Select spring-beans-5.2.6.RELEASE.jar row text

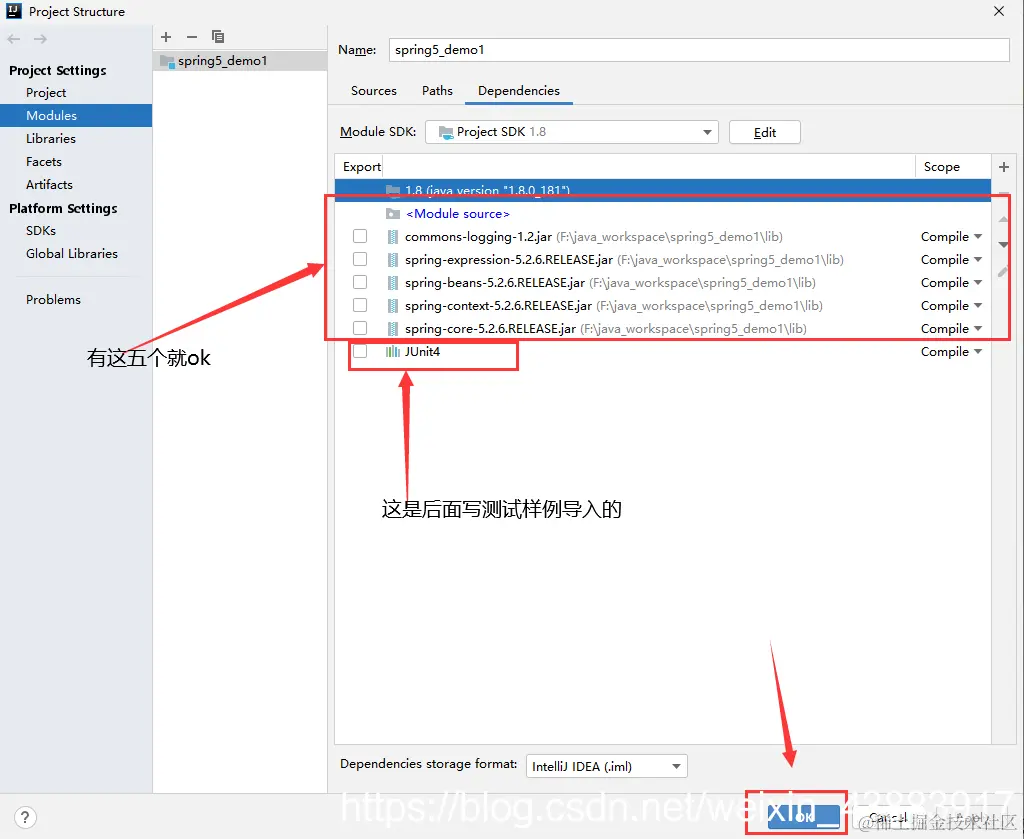[x=494, y=283]
